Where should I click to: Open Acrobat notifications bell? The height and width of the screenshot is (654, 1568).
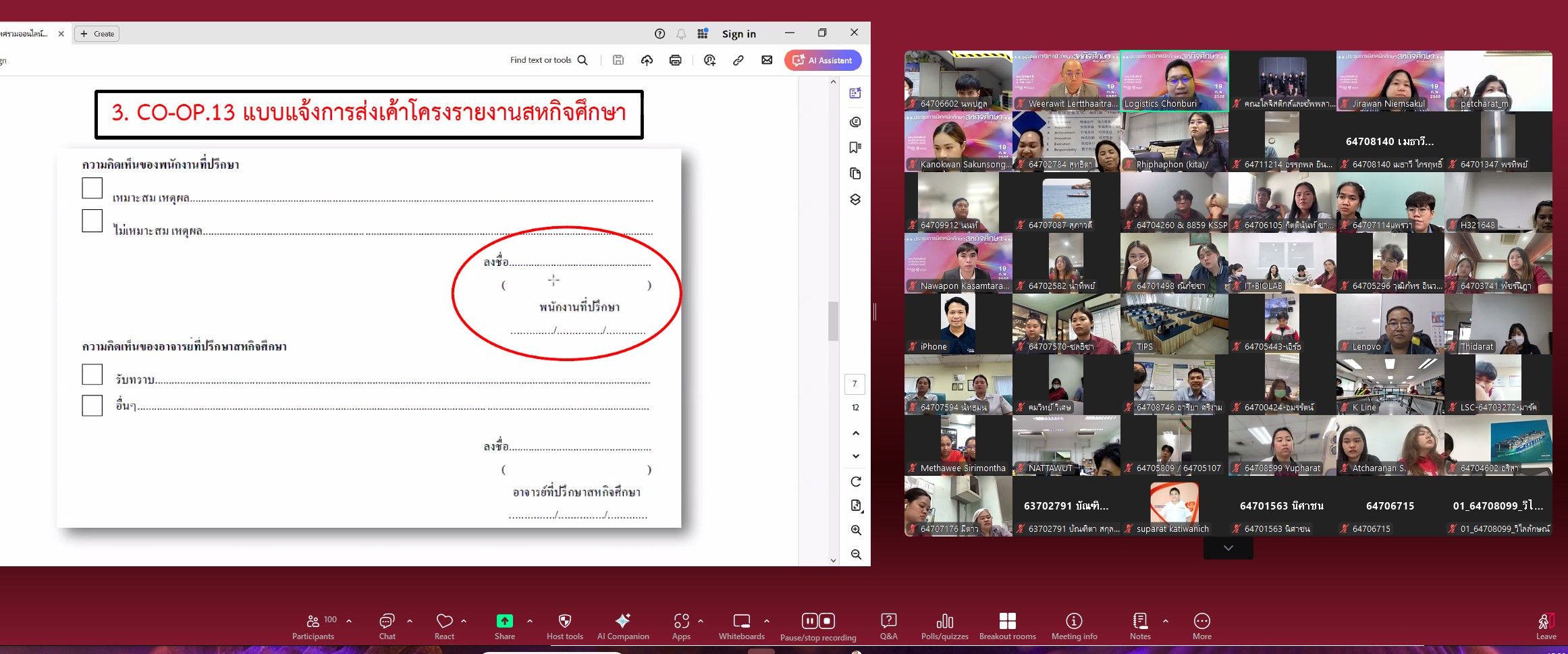click(x=682, y=34)
